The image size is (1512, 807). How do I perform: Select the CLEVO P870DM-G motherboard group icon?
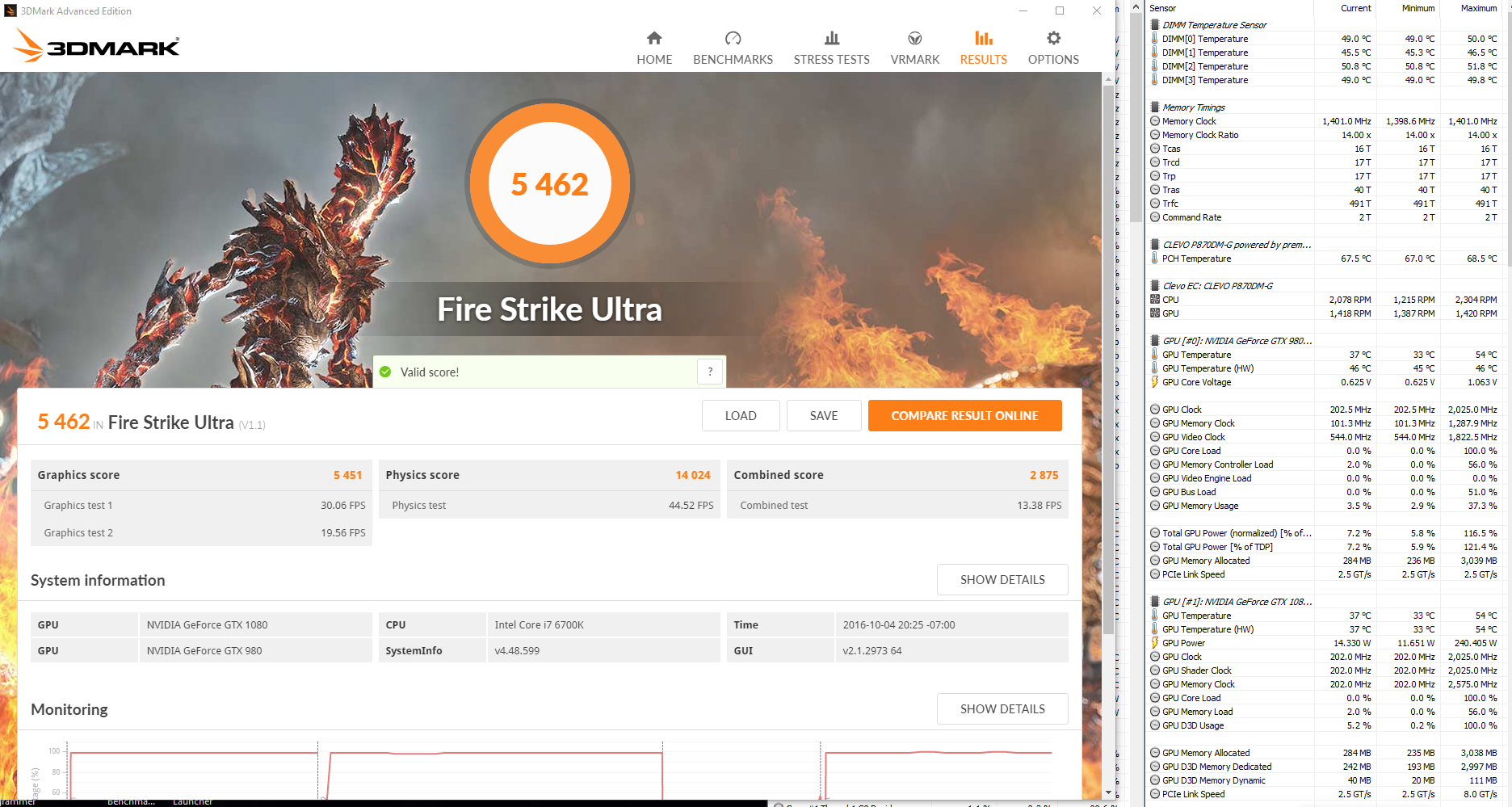(1155, 245)
